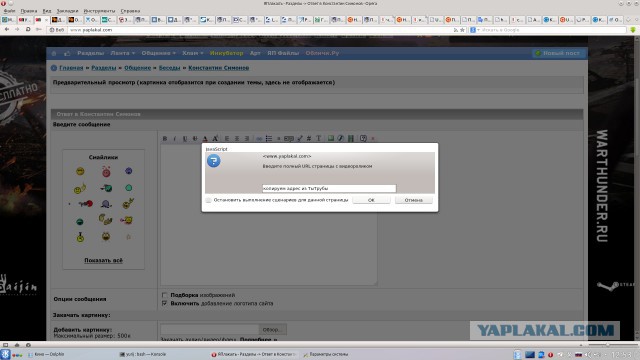
Task: Click the editor help question-mark icon
Action: point(363,138)
